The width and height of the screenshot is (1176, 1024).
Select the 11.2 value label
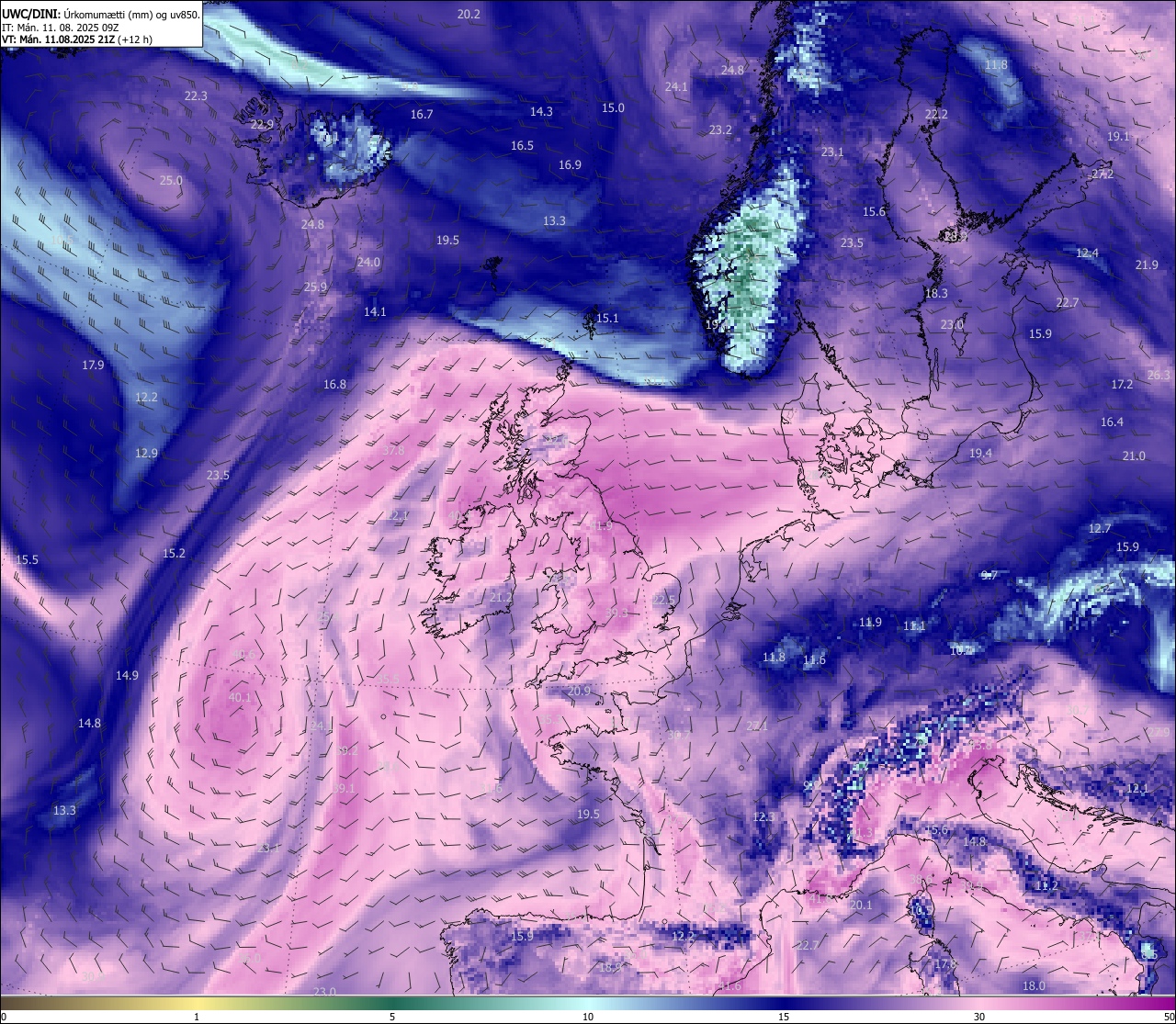tap(1046, 886)
